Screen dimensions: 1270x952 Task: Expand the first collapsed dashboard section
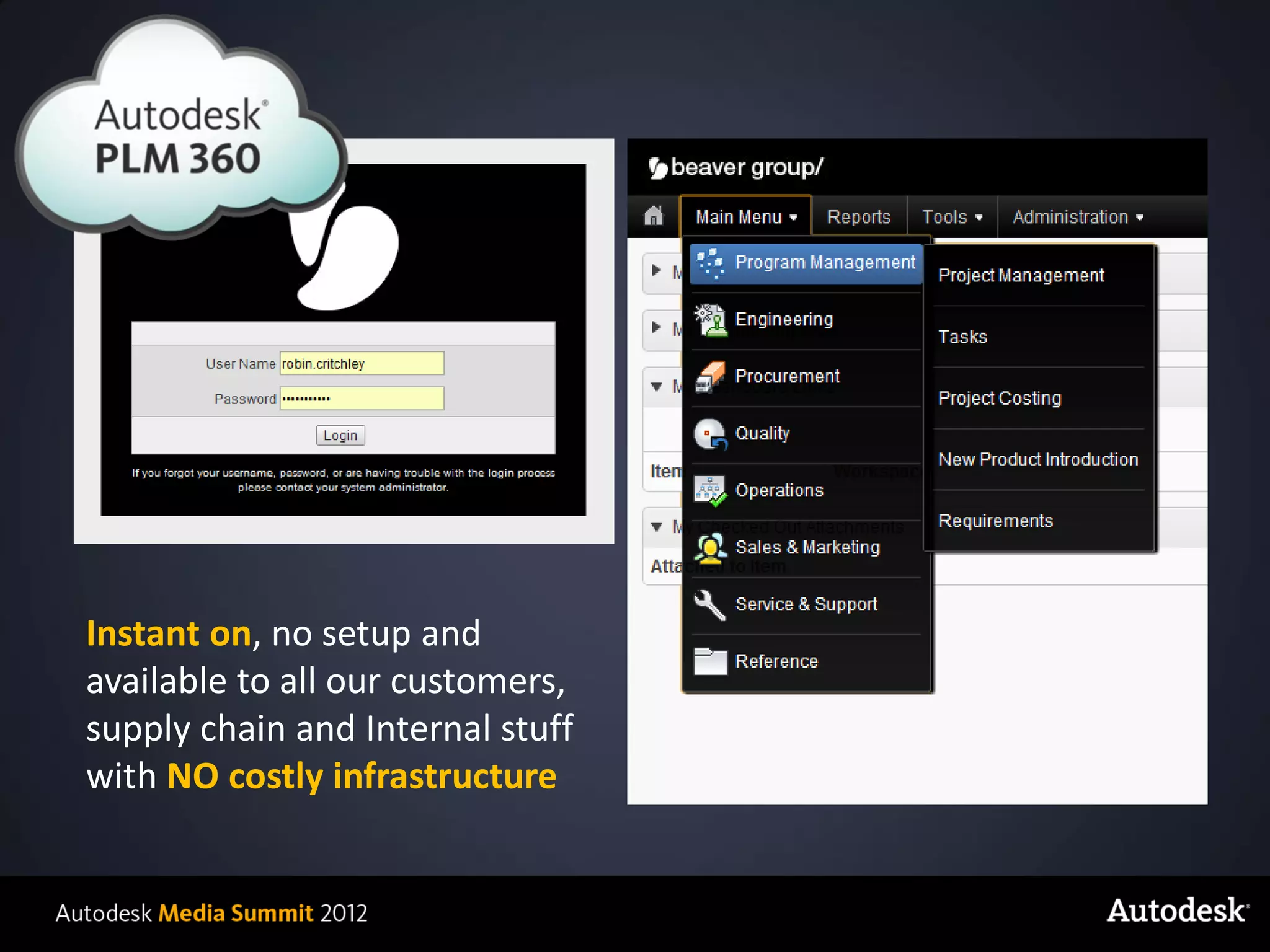click(x=657, y=270)
